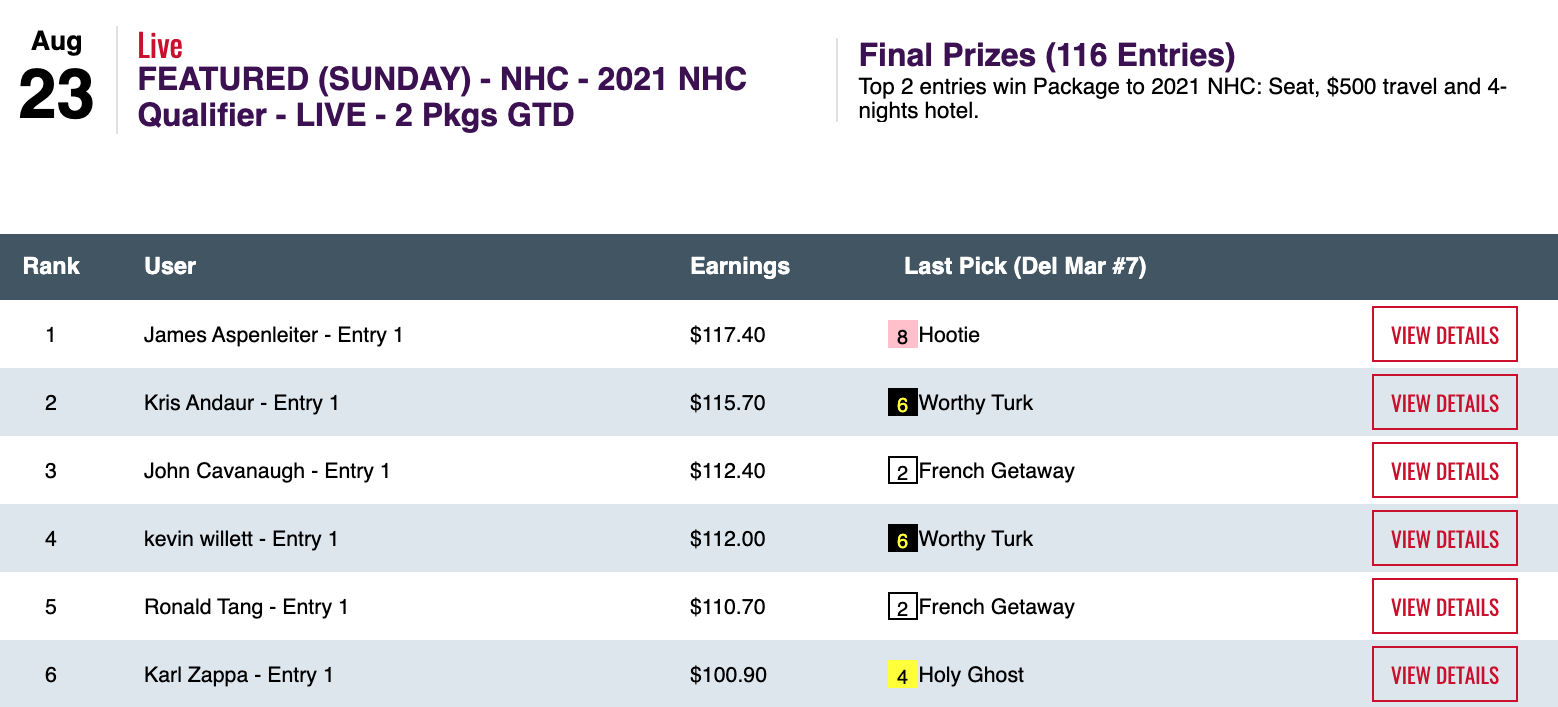The image size is (1558, 707).
Task: View details for James Aspenleiter's entry
Action: [x=1444, y=335]
